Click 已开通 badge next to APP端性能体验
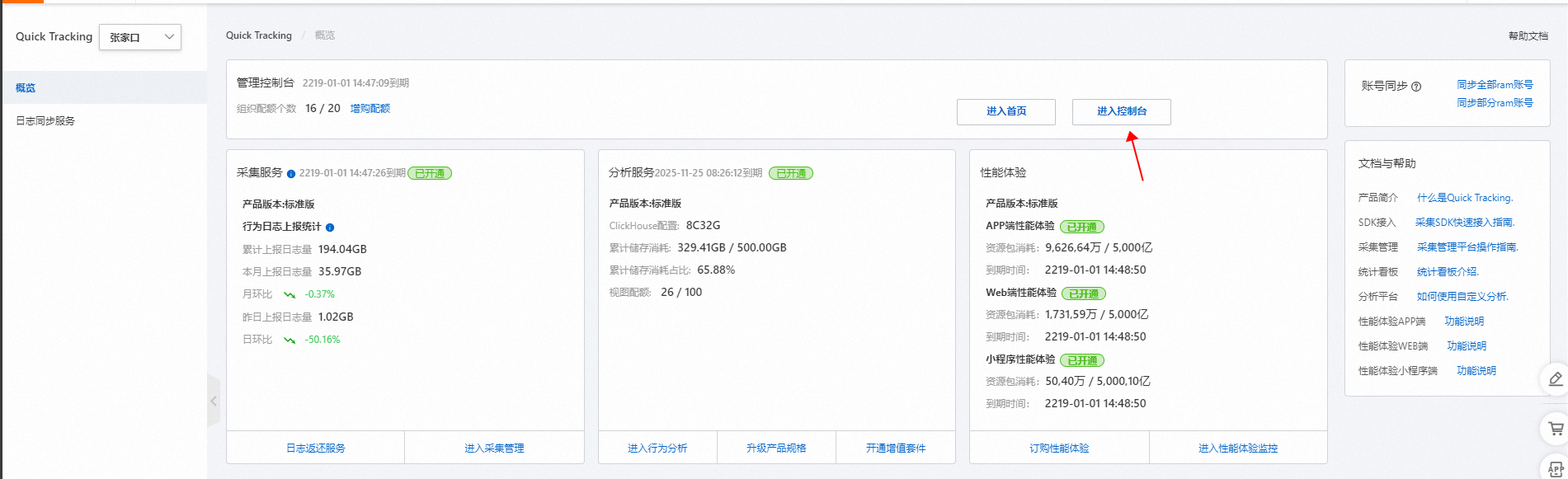1568x479 pixels. click(x=1082, y=227)
